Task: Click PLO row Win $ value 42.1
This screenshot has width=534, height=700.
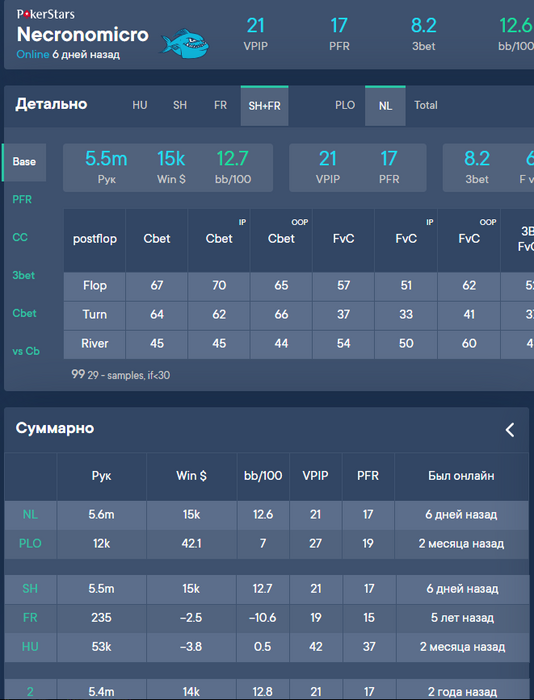Action: point(192,544)
